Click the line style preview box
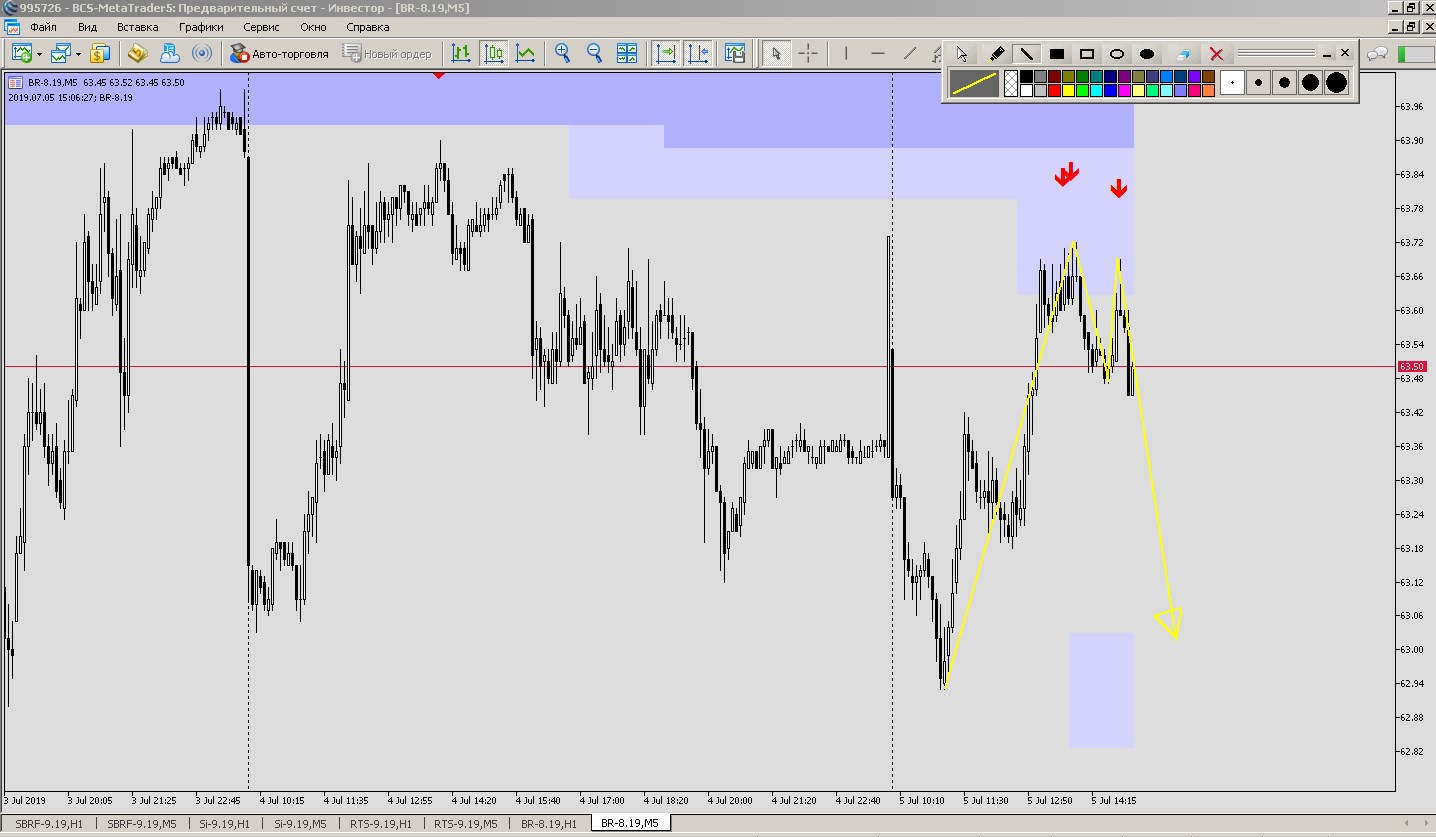 pyautogui.click(x=974, y=83)
